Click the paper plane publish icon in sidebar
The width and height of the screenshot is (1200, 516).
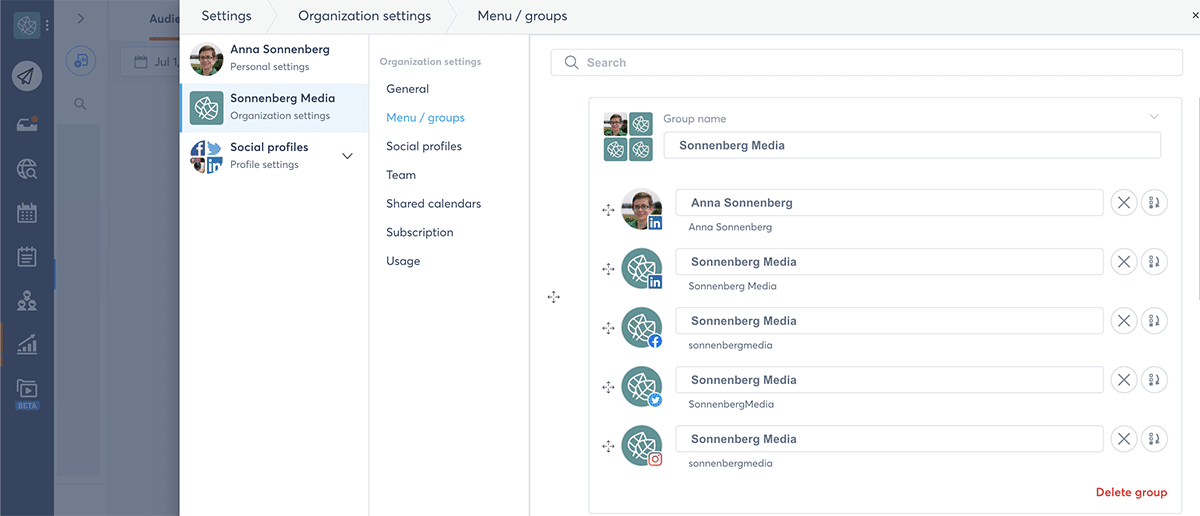(x=27, y=76)
